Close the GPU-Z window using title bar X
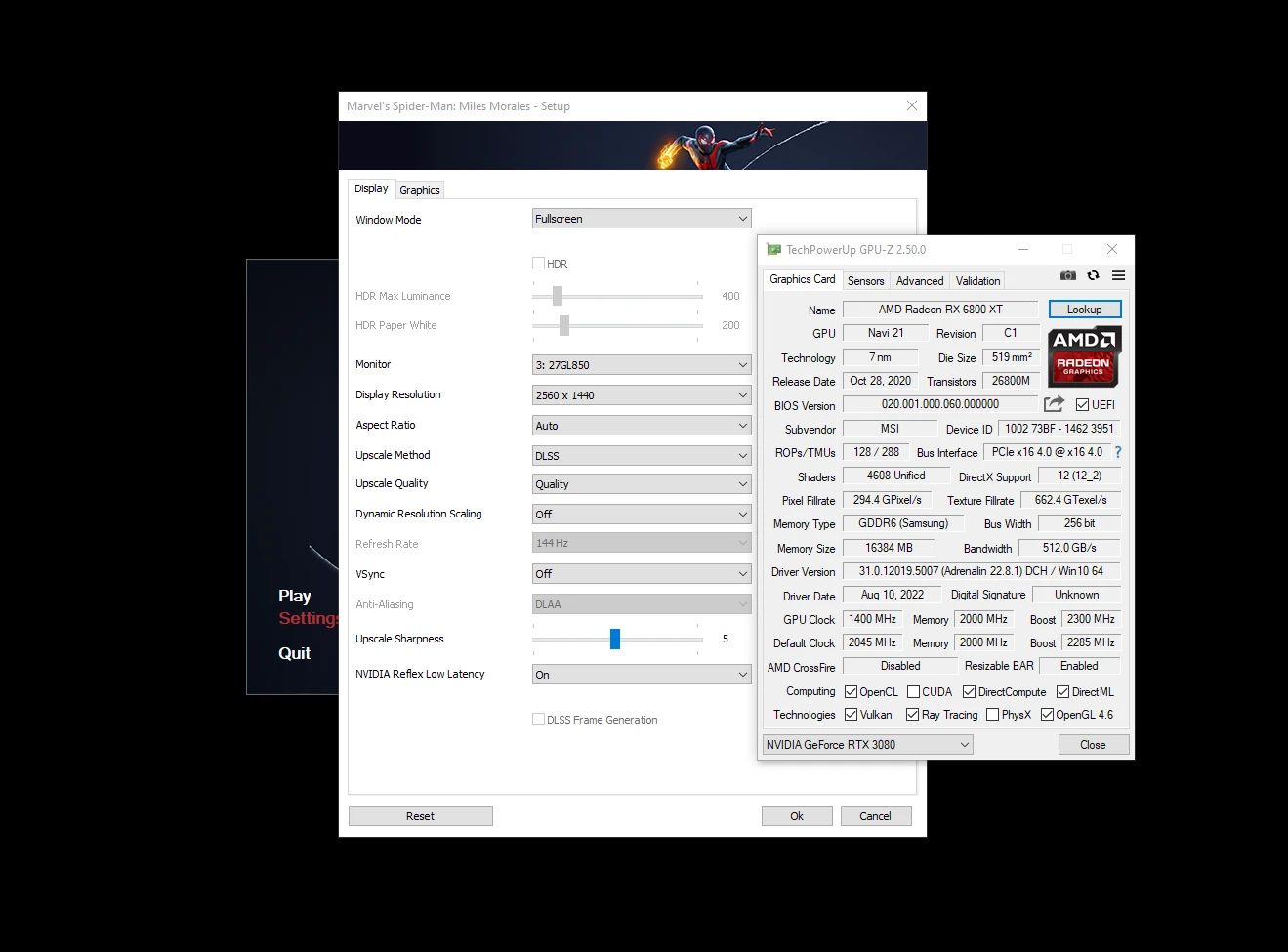 pyautogui.click(x=1112, y=249)
